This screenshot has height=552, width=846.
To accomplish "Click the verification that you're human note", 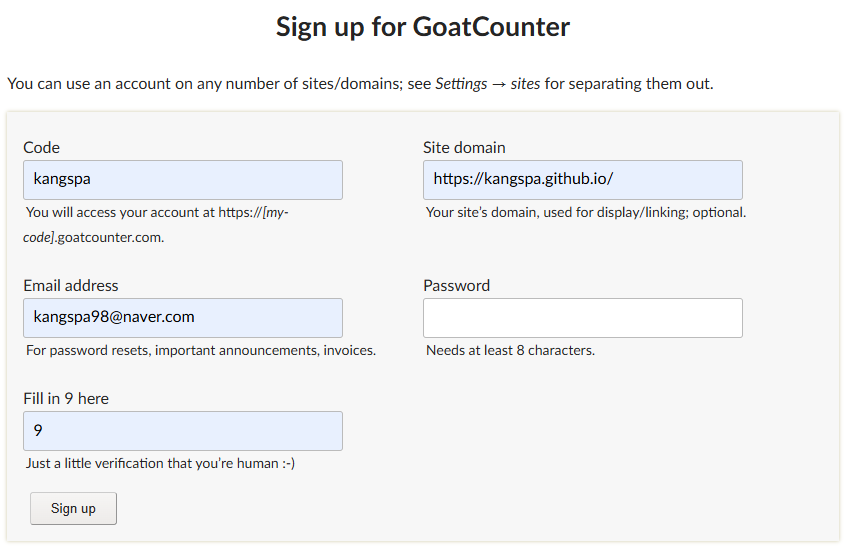I will tap(160, 464).
